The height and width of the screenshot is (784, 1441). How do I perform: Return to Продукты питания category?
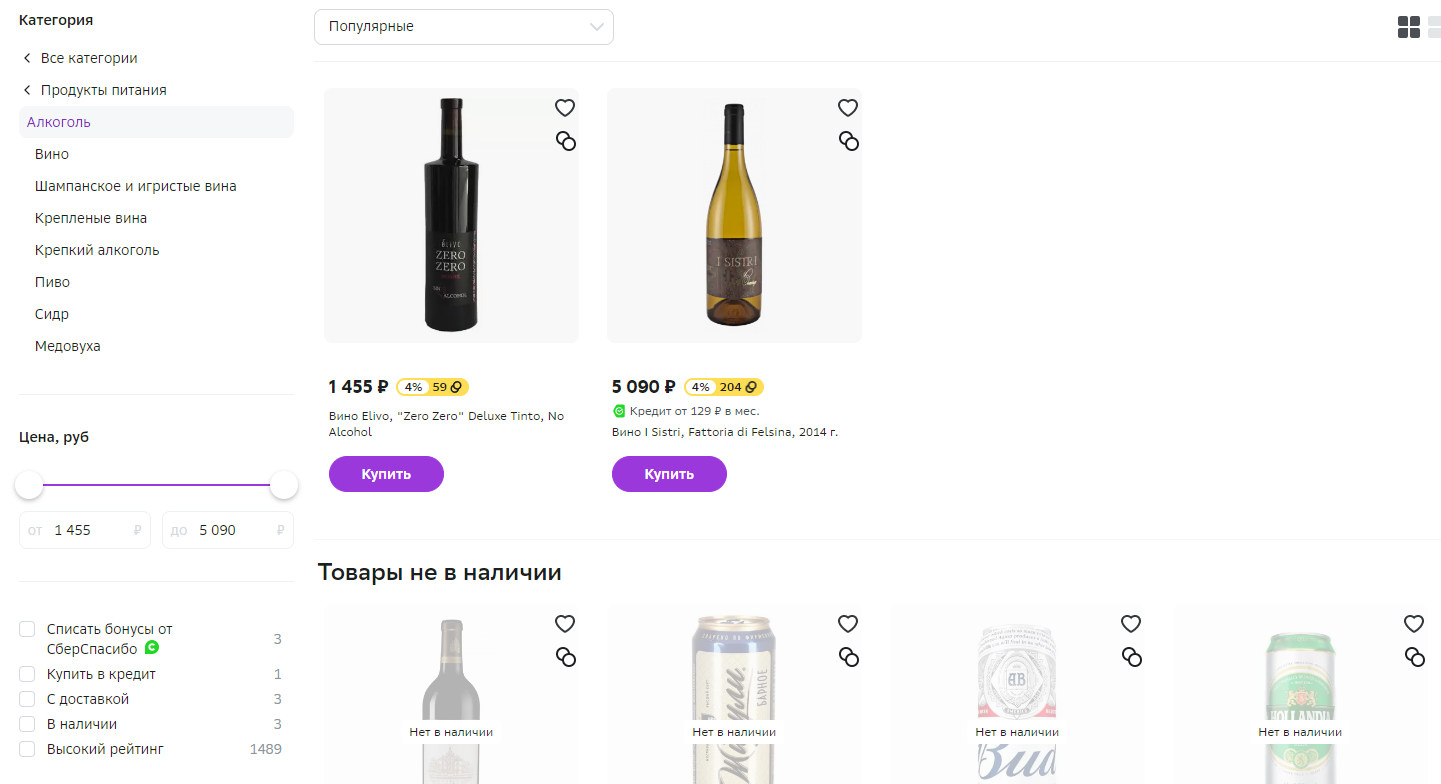pos(94,90)
